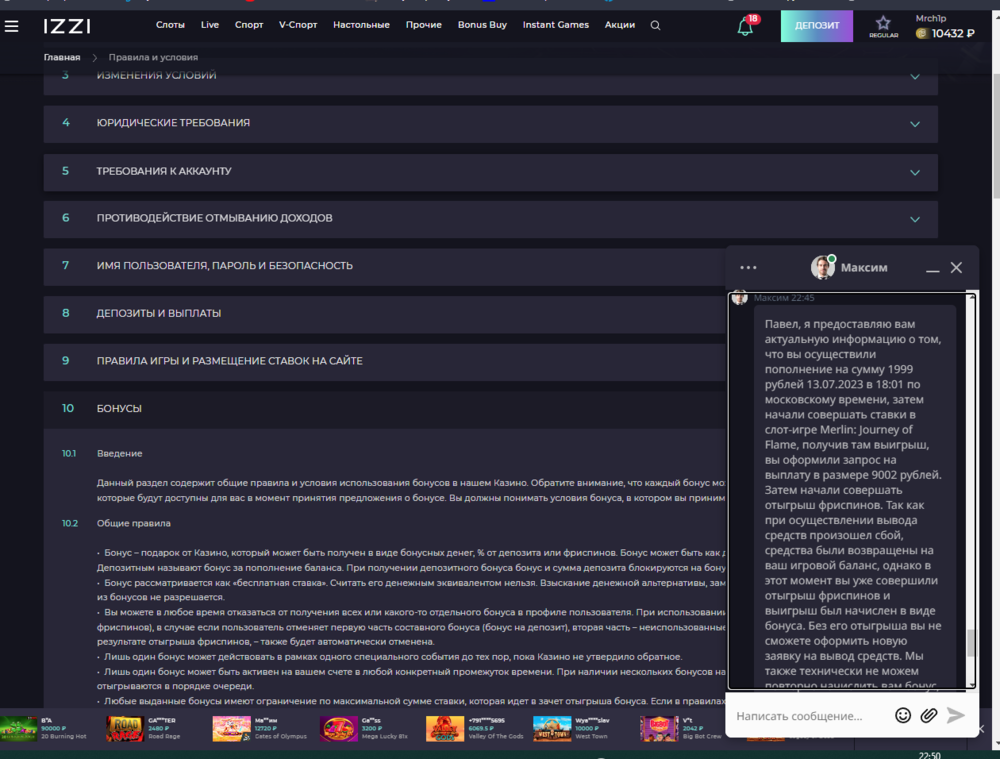Open chat options three-dots menu
The width and height of the screenshot is (1000, 759).
tap(748, 268)
